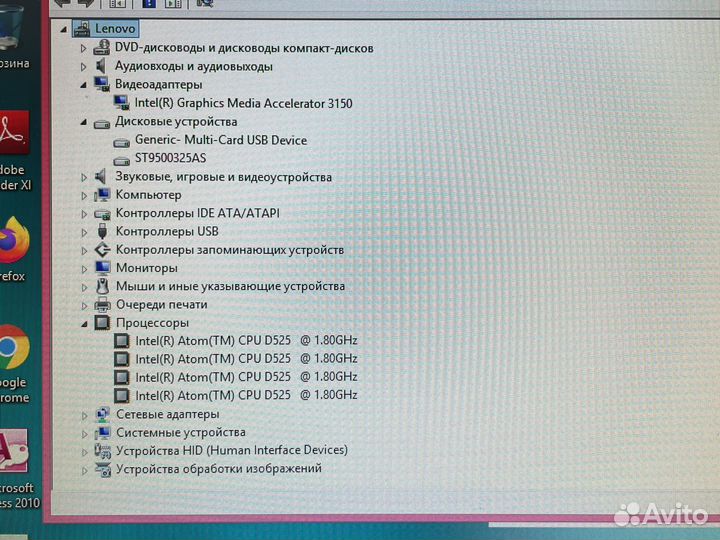Viewport: 720px width, 540px height.
Task: Click the IDE ATA/ATAPI controller icon
Action: (102, 214)
